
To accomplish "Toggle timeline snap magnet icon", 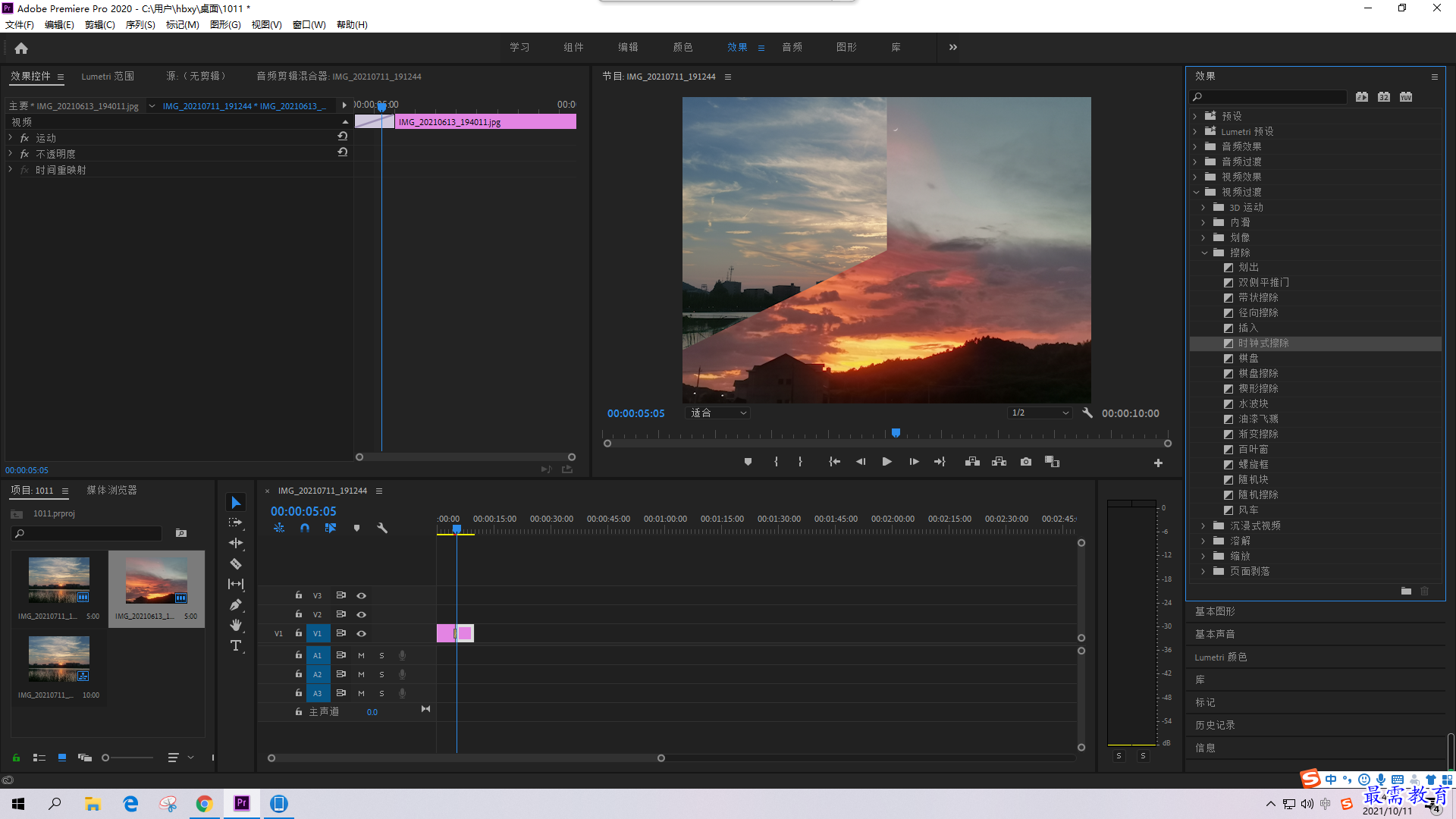I will click(305, 528).
